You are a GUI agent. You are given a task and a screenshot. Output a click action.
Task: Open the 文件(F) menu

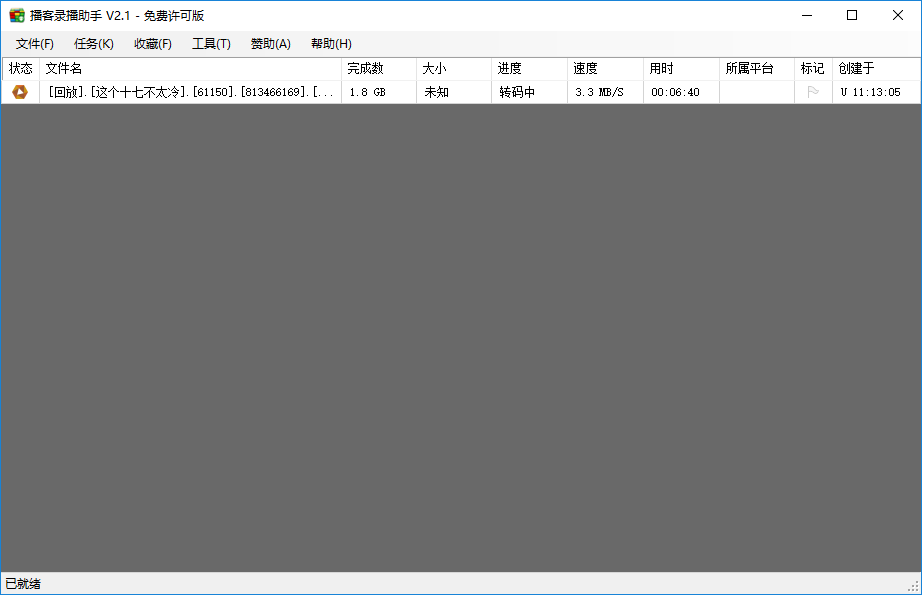(x=35, y=44)
